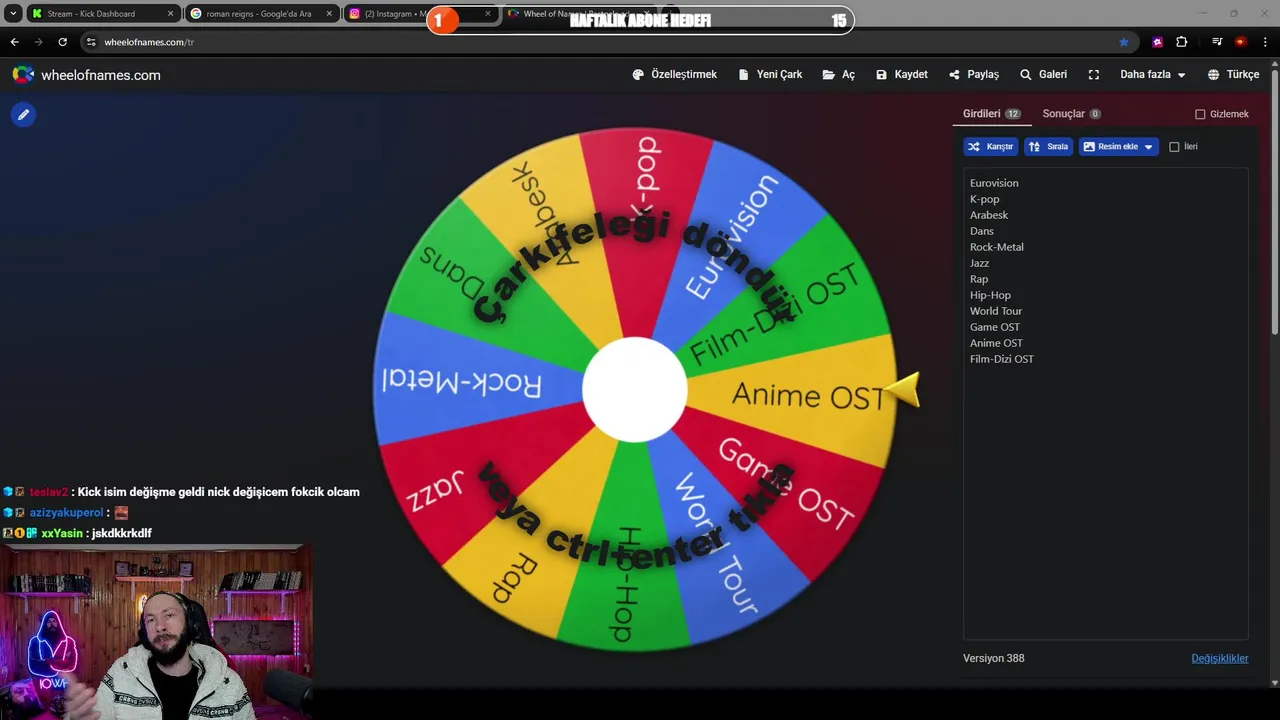Screen dimensions: 1280x720
Task: Click the address bar URL
Action: (x=149, y=42)
